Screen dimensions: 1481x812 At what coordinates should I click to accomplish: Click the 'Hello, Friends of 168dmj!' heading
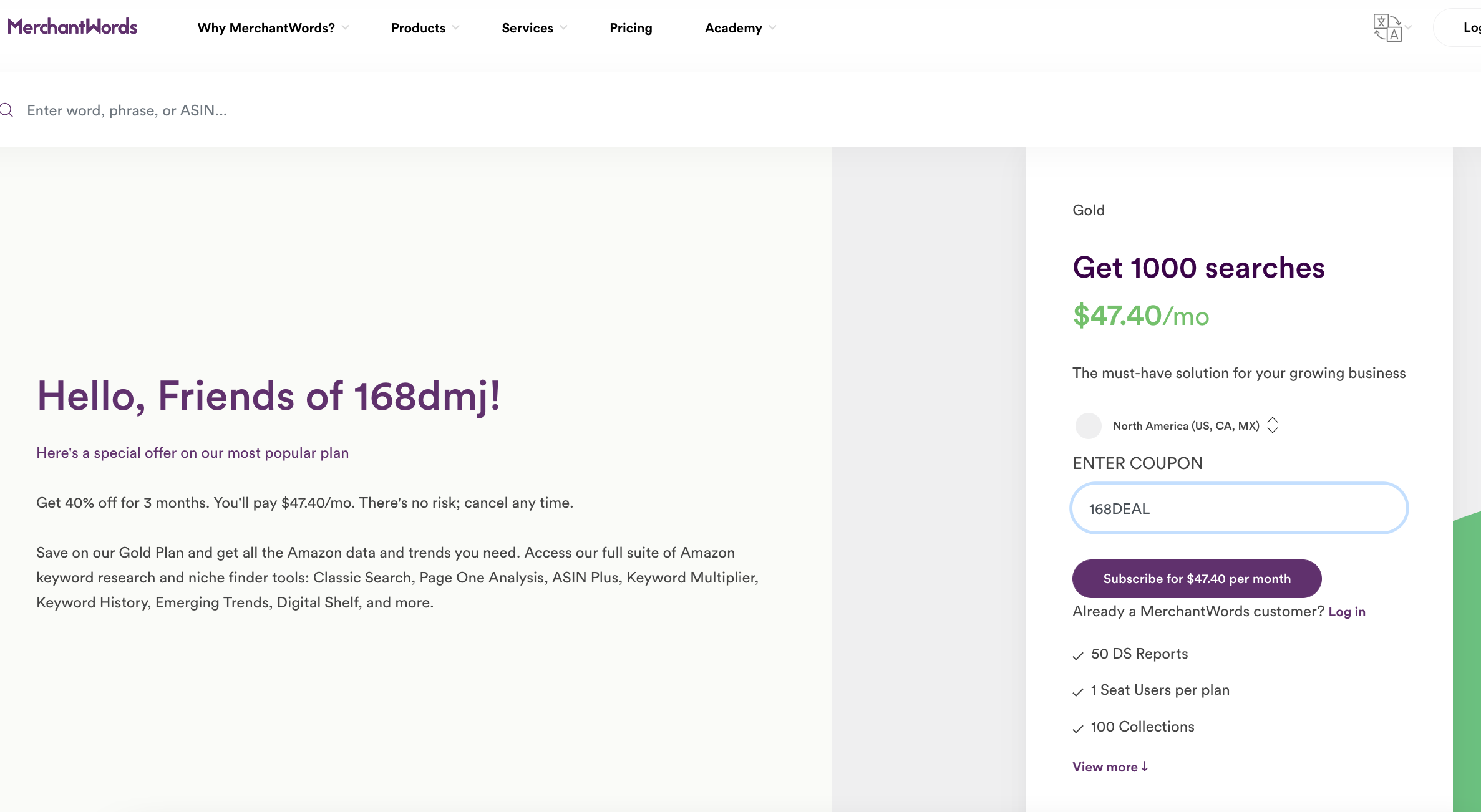point(269,396)
